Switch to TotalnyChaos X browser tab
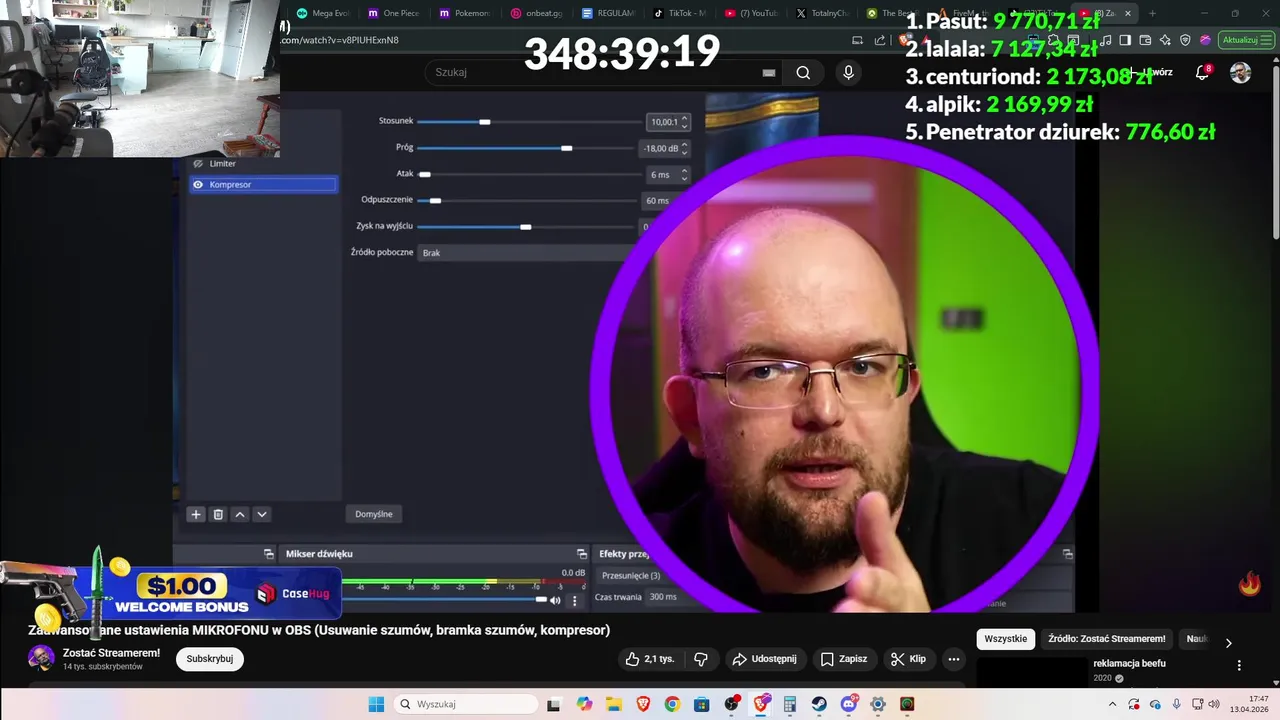The width and height of the screenshot is (1280, 720). pos(822,13)
